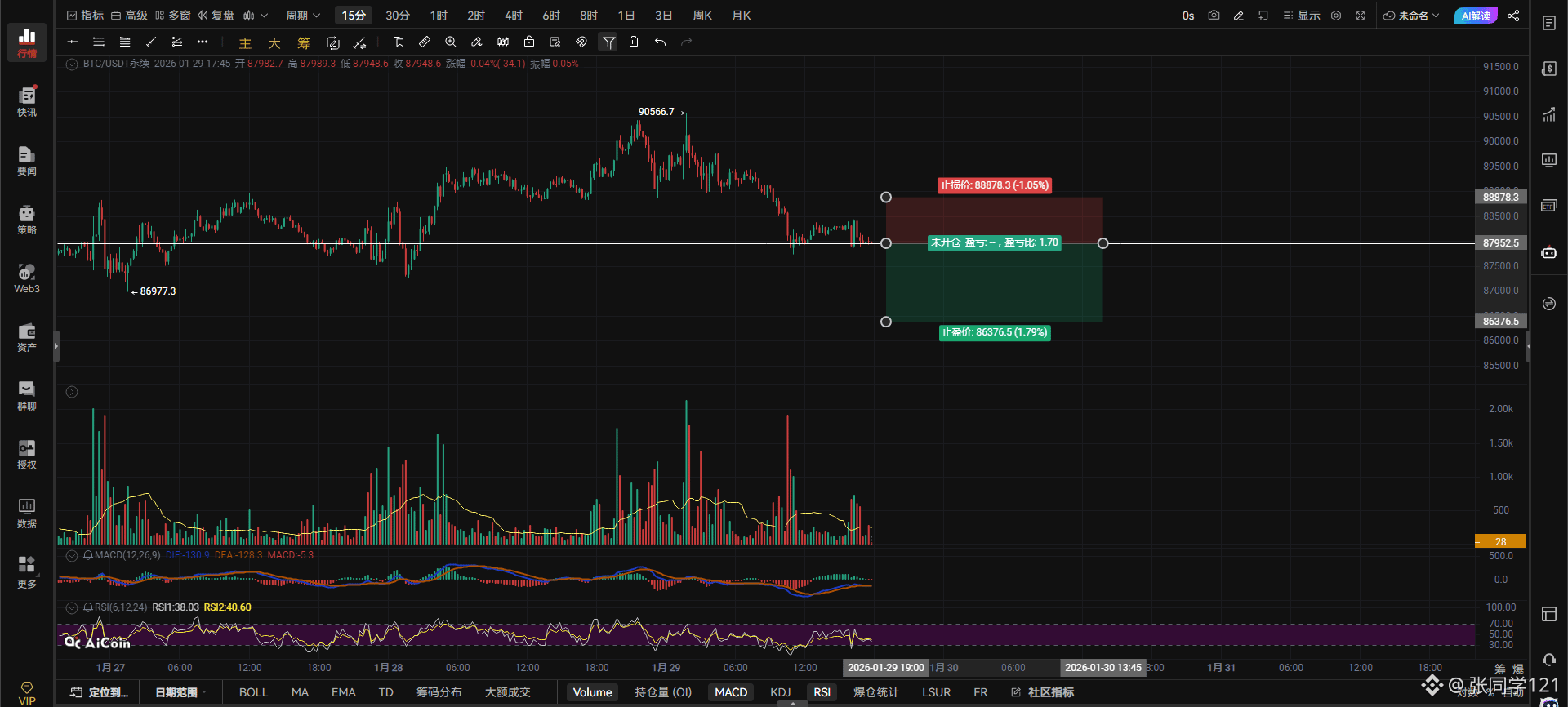This screenshot has width=1568, height=707.
Task: Click the zoom-in magnifier tool
Action: pos(451,42)
